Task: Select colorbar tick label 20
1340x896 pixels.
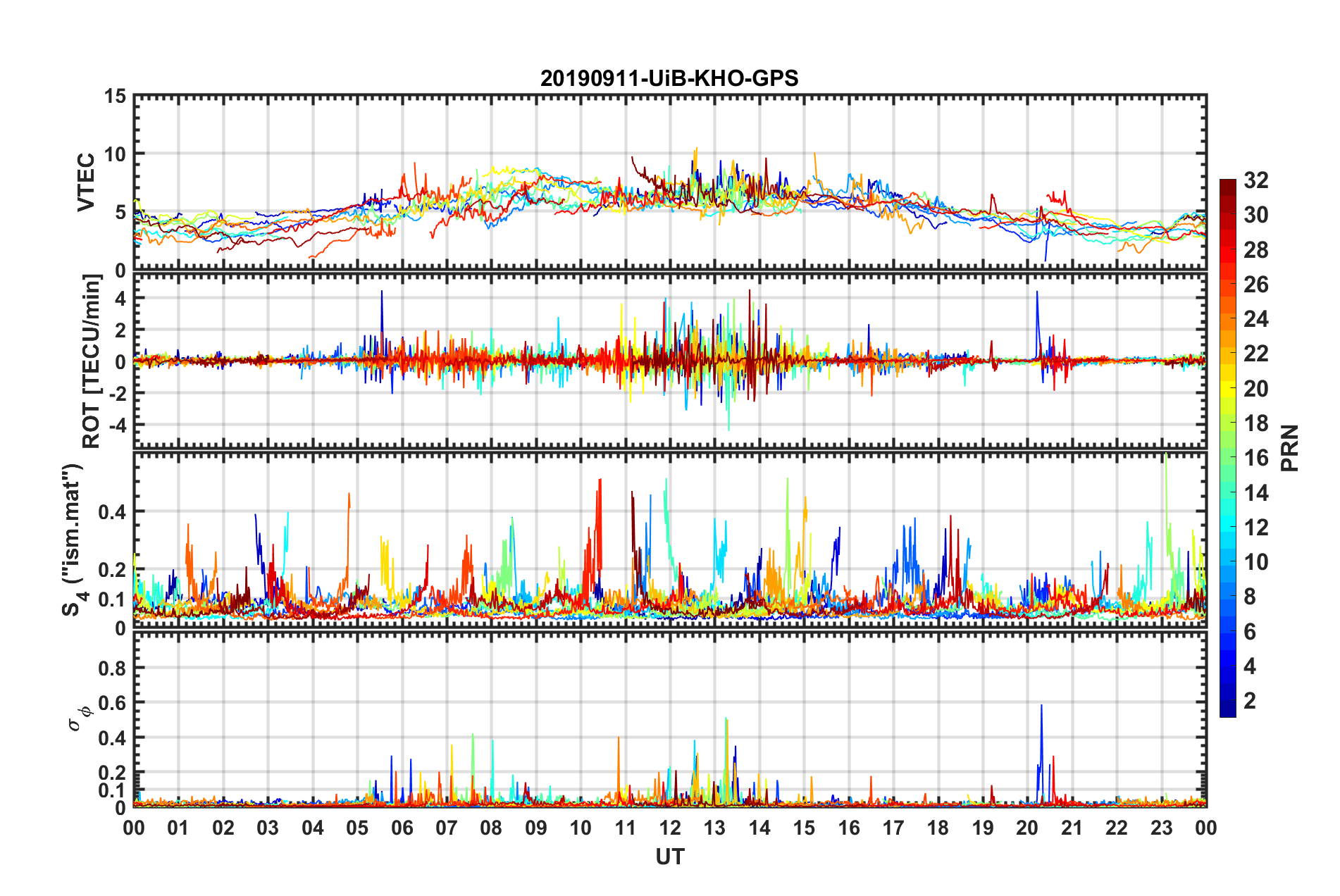Action: (x=1255, y=389)
